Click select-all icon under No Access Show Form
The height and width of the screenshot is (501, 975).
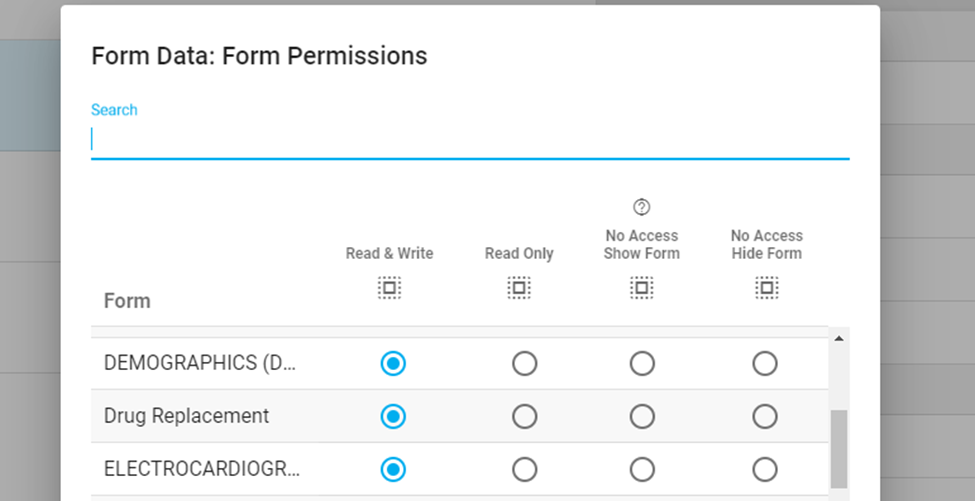point(642,288)
